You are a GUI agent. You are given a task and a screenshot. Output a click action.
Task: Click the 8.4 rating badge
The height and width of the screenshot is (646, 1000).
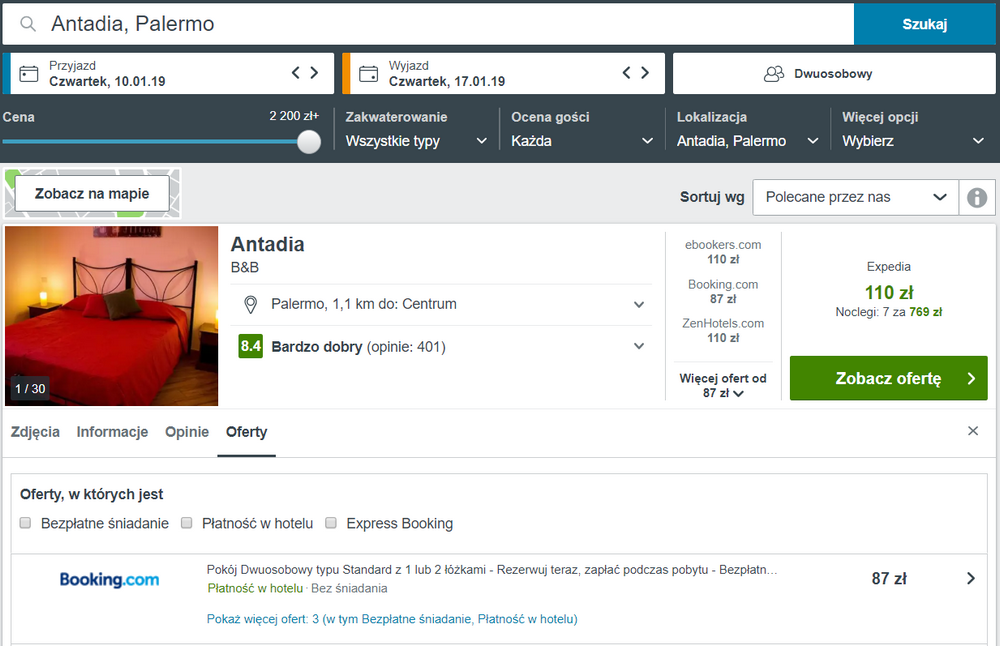[x=251, y=346]
